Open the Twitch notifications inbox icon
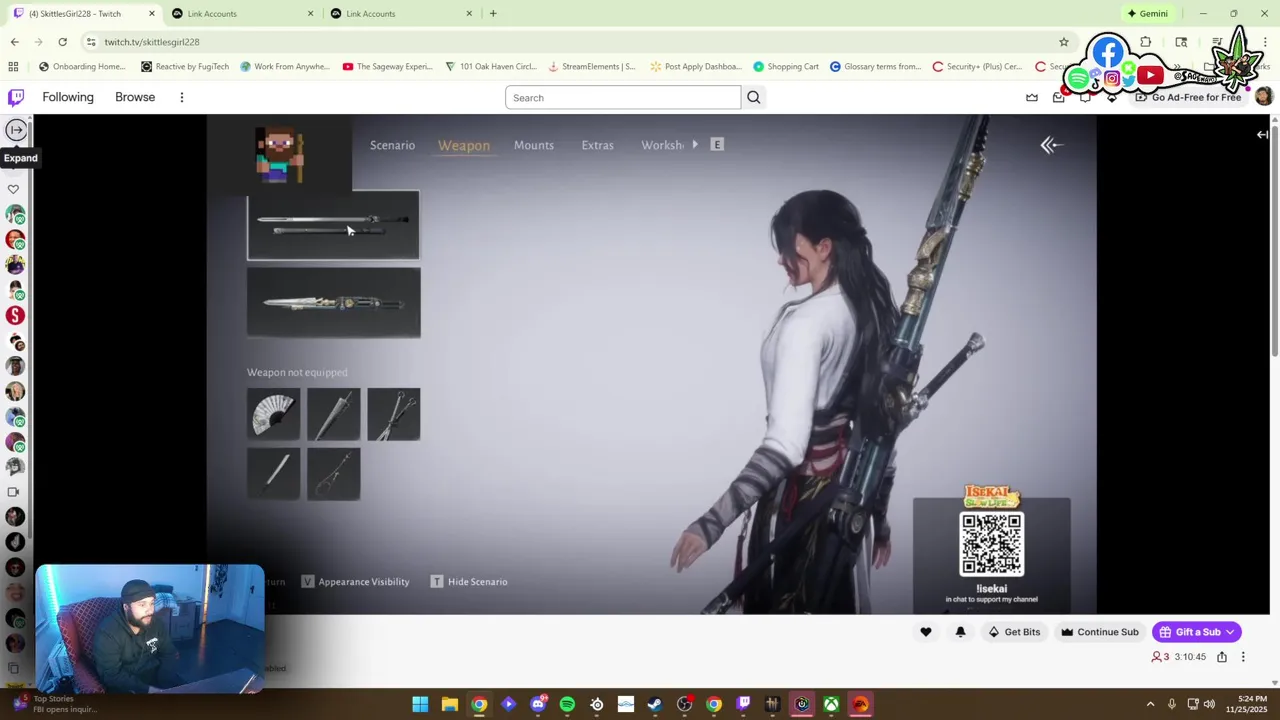 (1059, 97)
